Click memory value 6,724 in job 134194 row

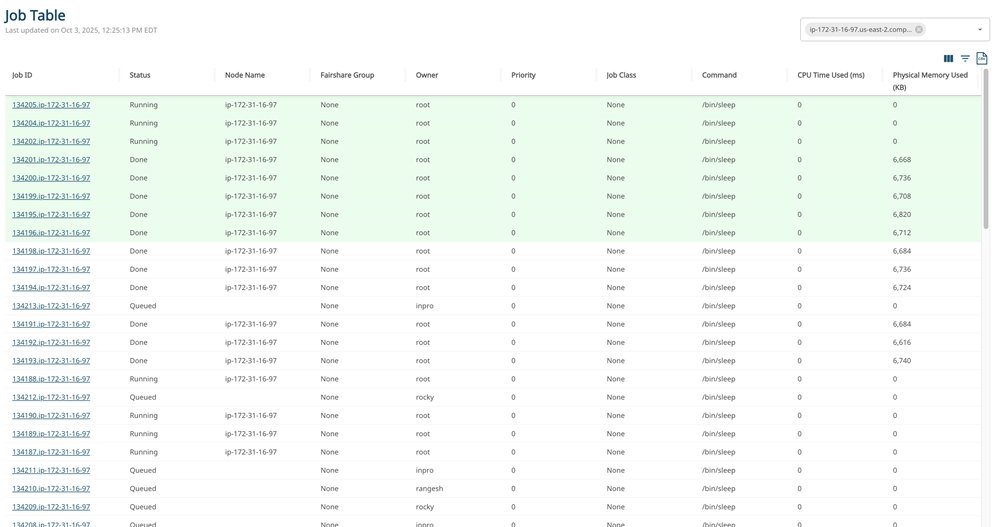click(902, 288)
